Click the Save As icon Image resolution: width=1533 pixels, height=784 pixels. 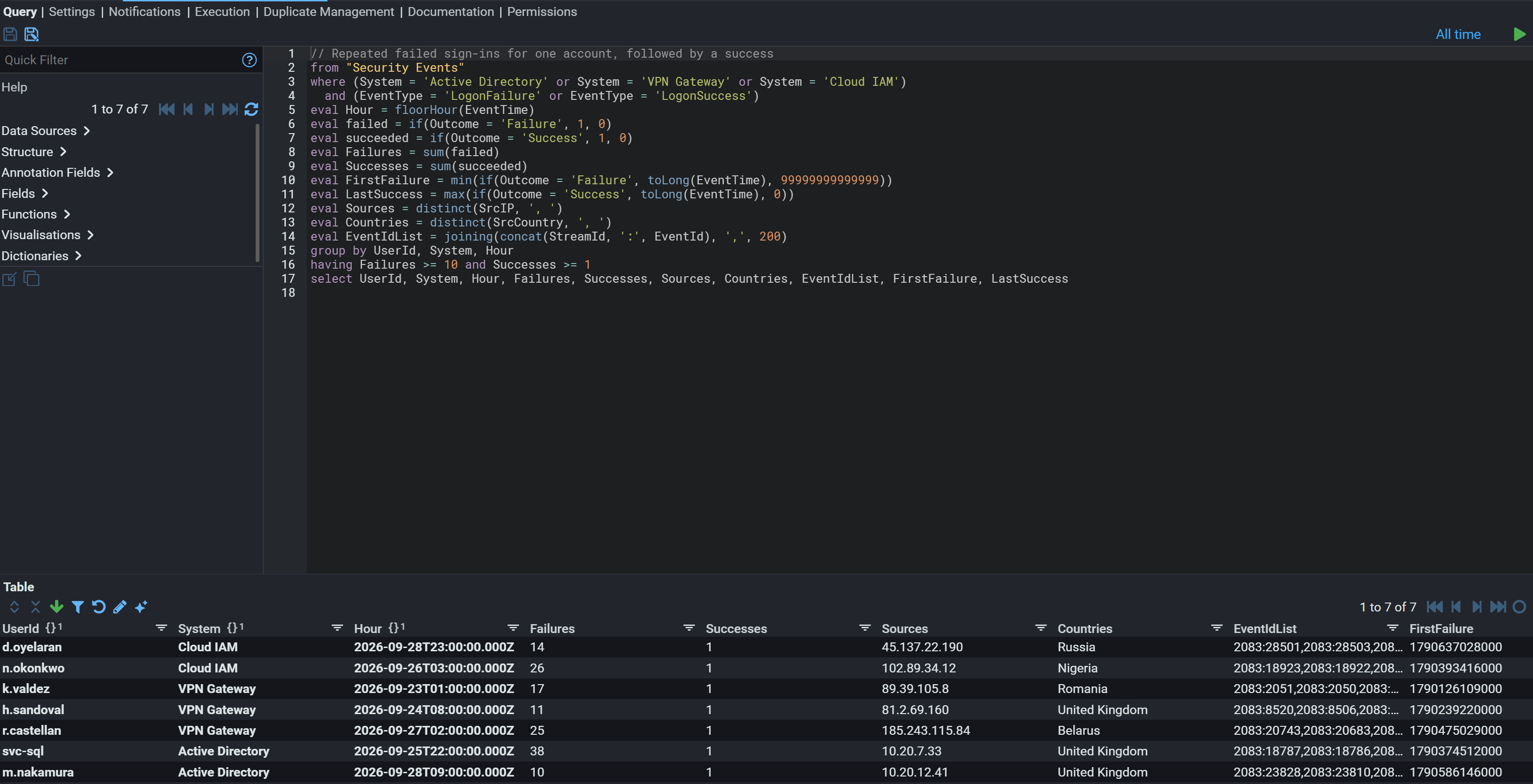31,34
